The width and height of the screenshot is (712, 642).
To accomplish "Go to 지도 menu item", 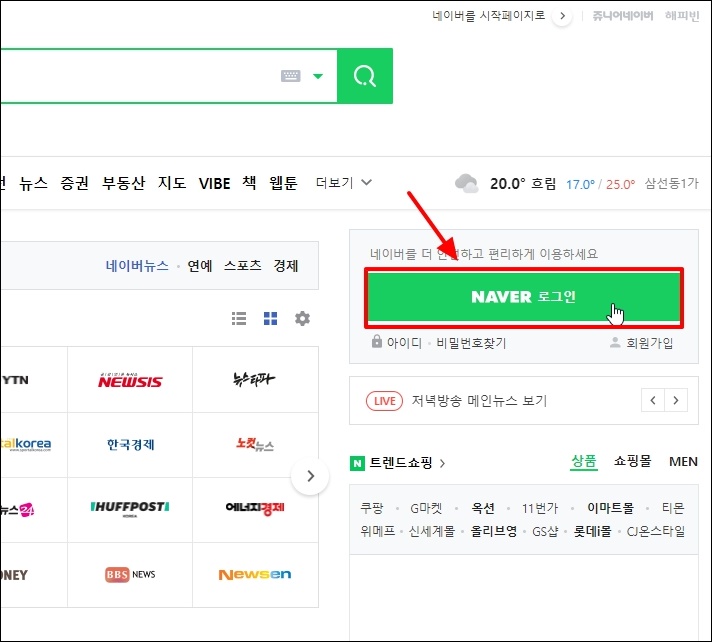I will (172, 183).
